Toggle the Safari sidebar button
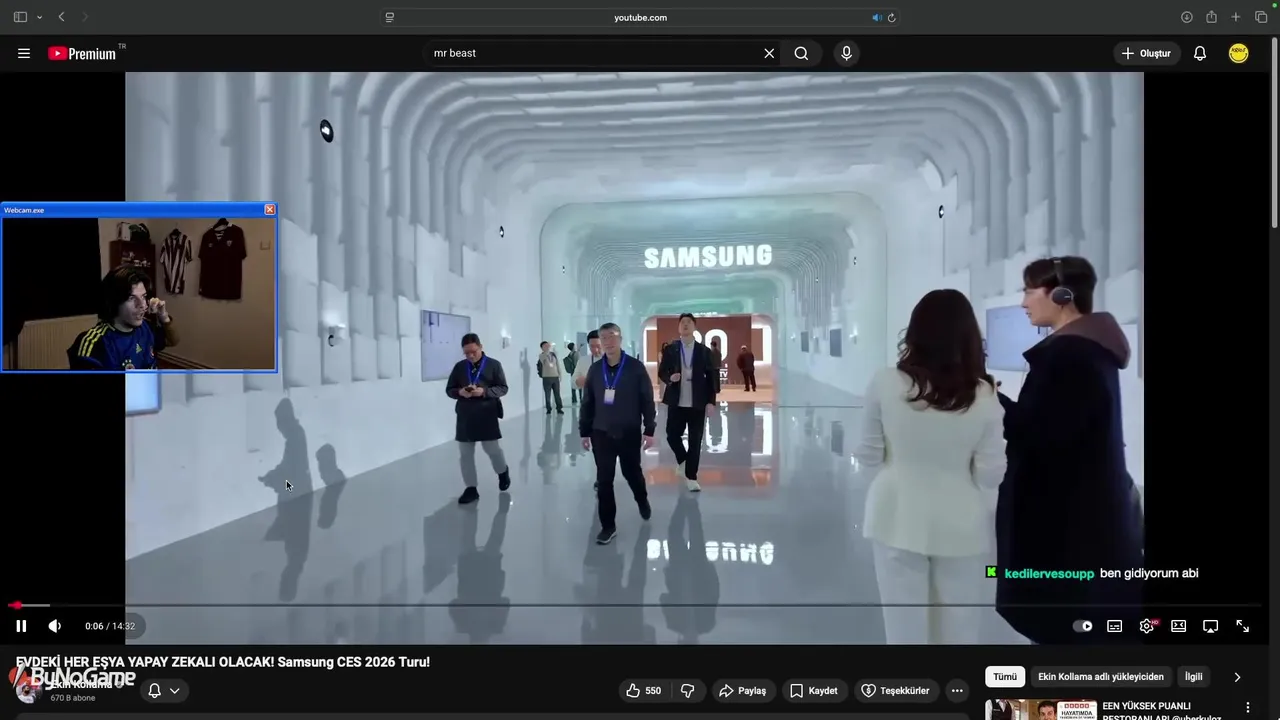This screenshot has width=1280, height=720. pos(20,17)
